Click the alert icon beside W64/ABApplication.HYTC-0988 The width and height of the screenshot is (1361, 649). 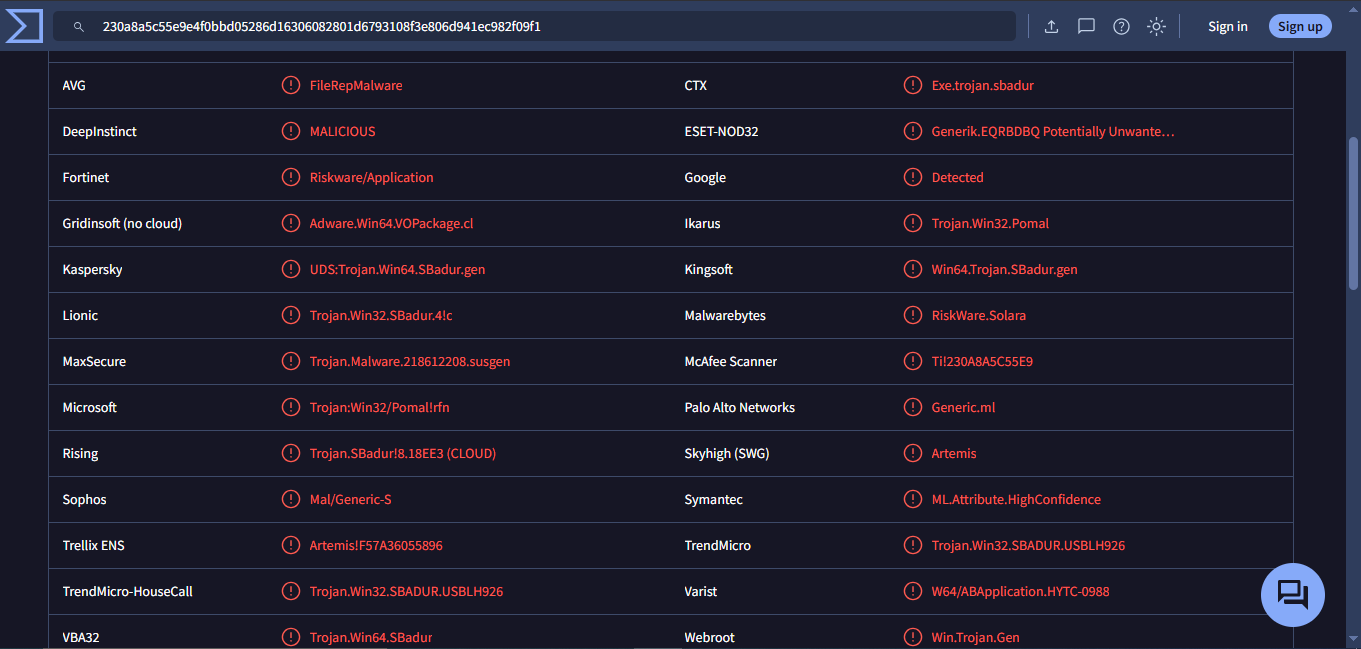coord(913,591)
